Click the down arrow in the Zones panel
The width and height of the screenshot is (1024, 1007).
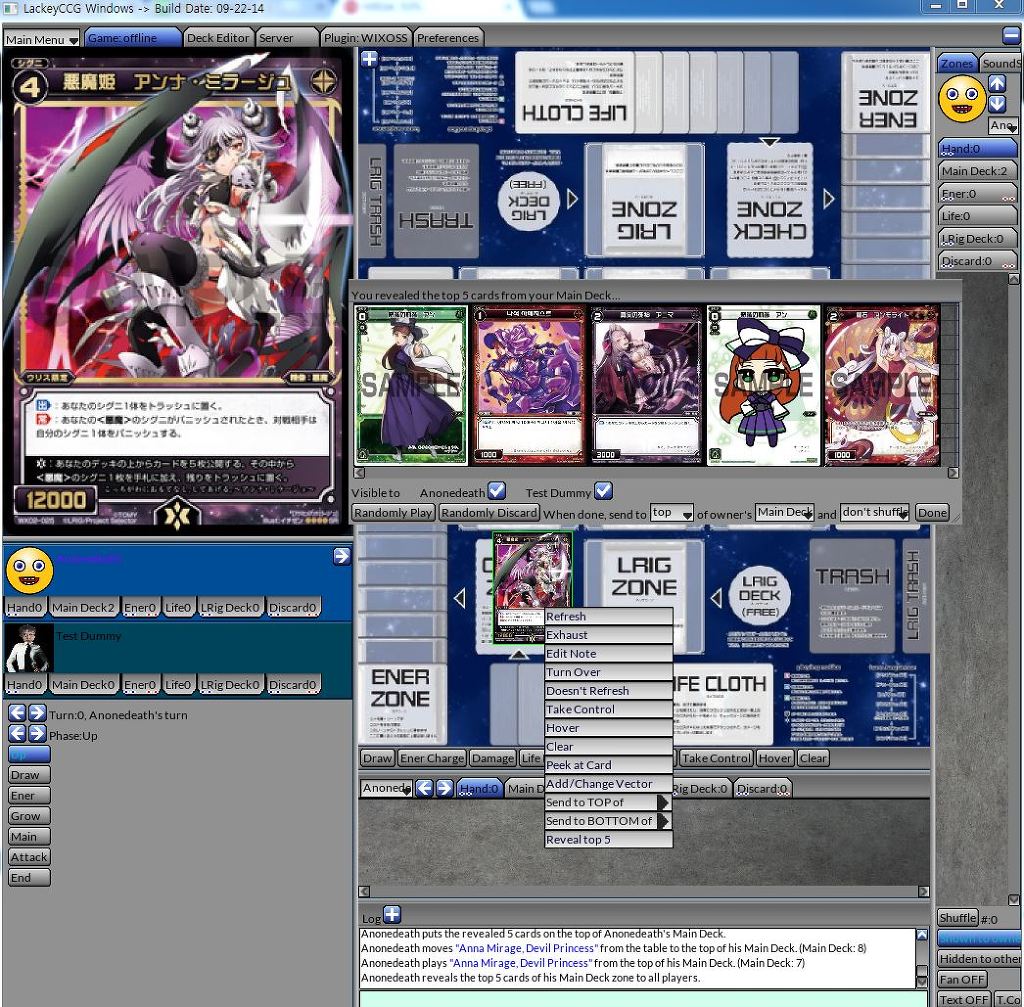pos(997,104)
